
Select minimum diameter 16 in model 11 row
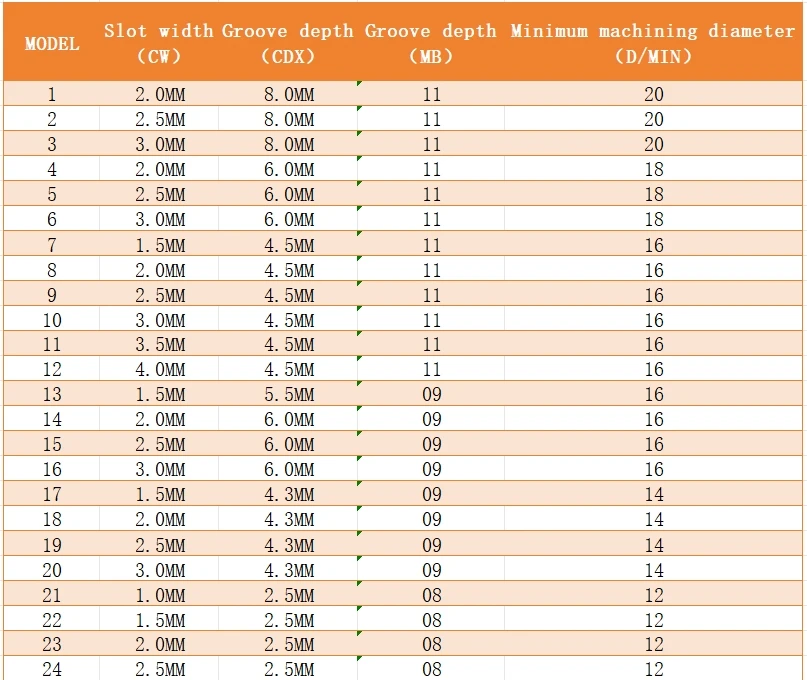(654, 344)
